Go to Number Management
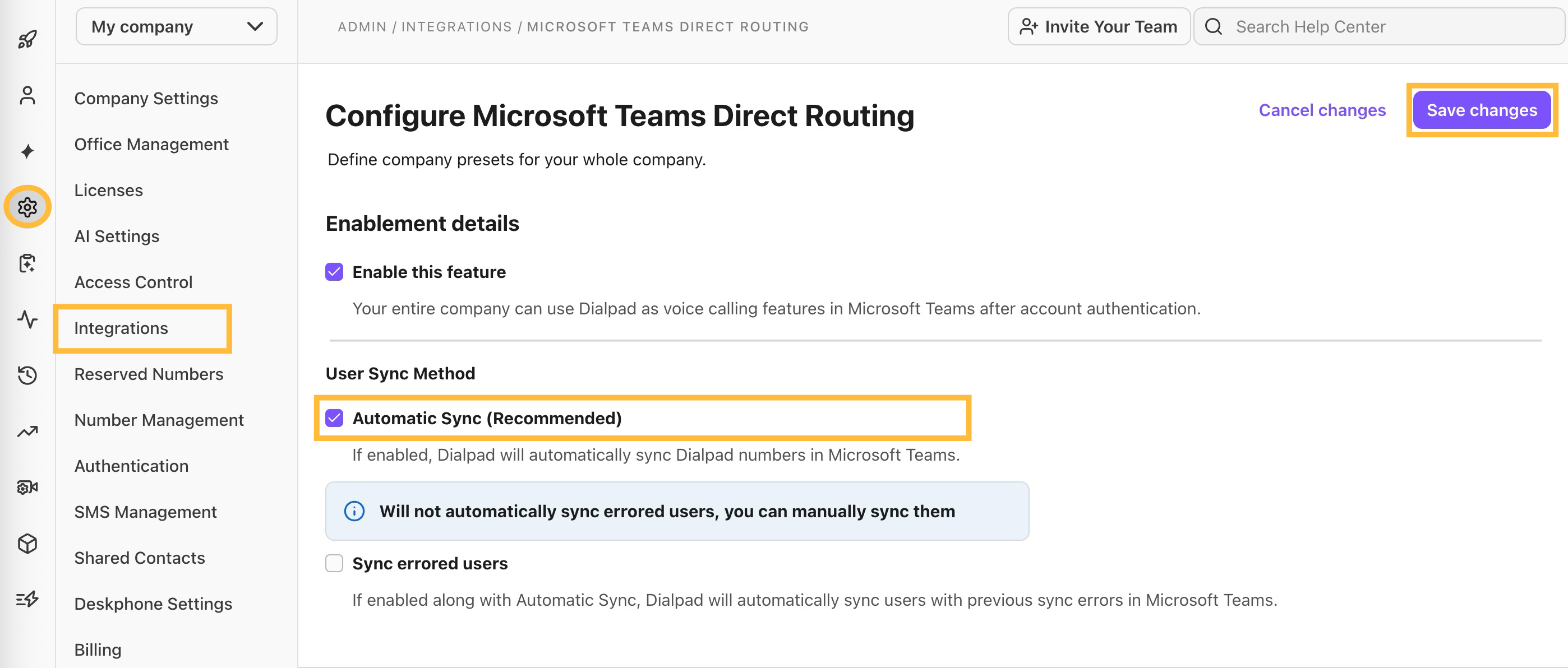The image size is (1568, 668). [159, 420]
